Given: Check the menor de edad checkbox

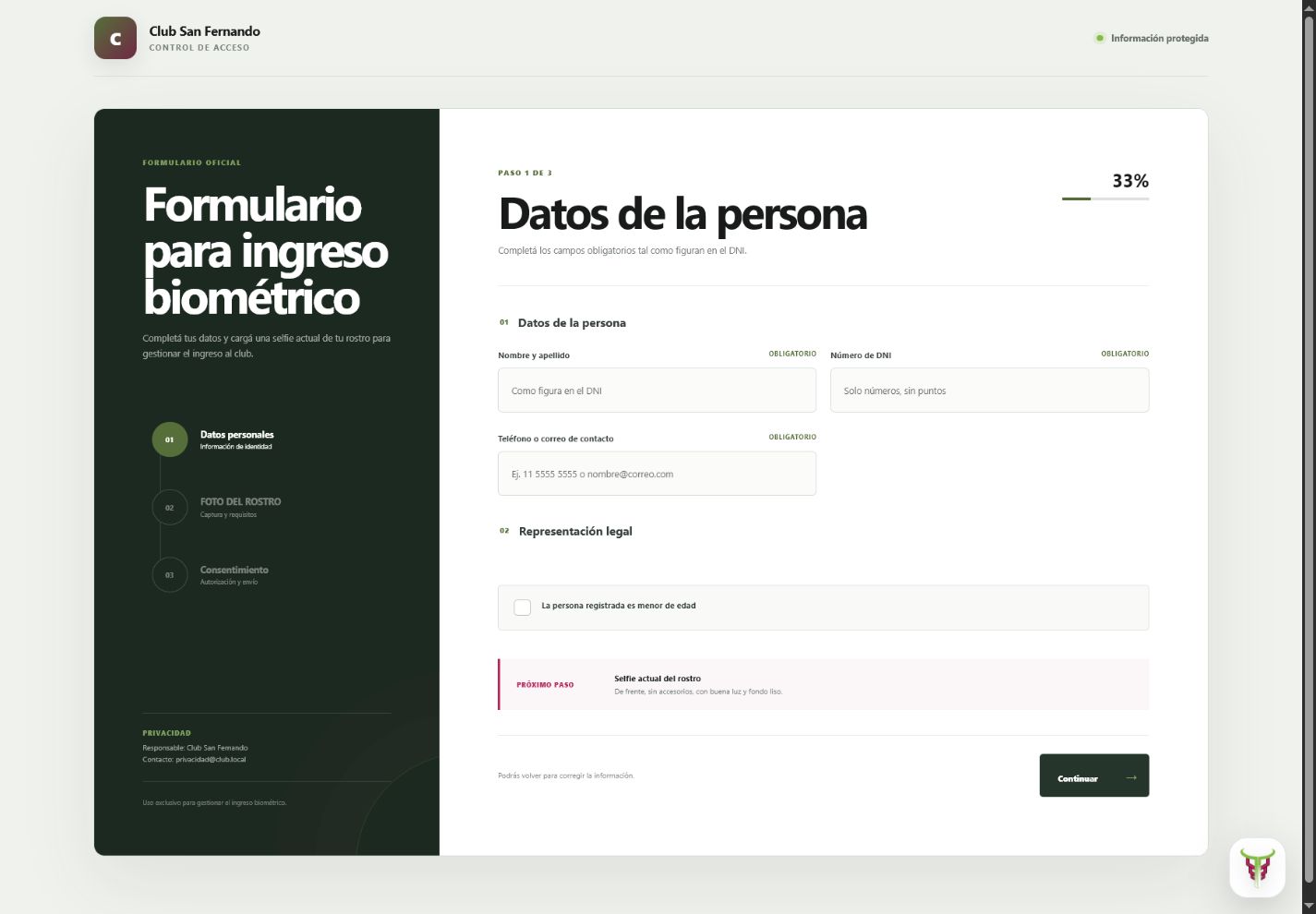Looking at the screenshot, I should 522,607.
